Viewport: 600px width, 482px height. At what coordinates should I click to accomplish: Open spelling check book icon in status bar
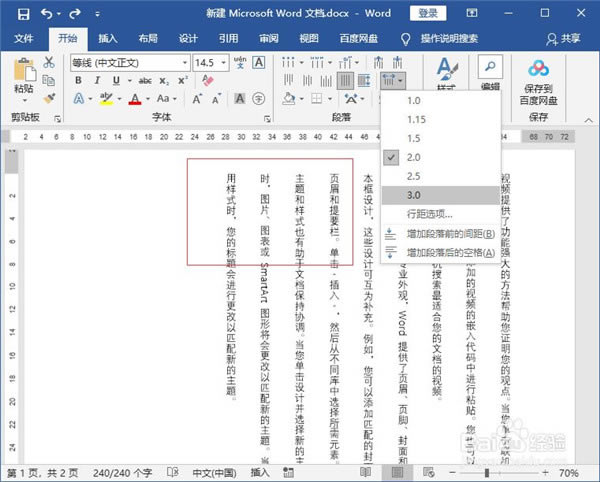pos(173,472)
